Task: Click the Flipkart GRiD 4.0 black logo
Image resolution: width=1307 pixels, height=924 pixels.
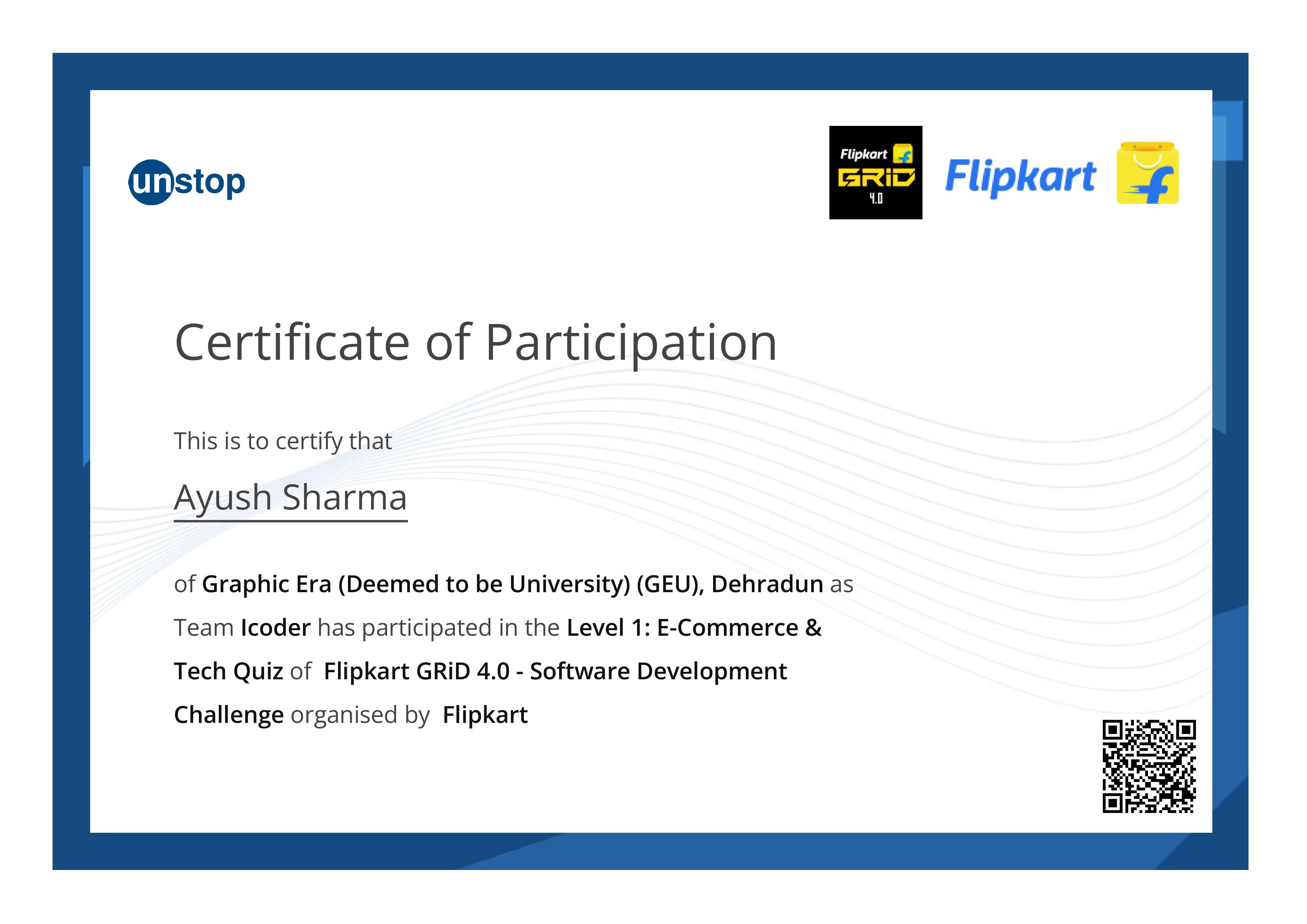Action: [x=876, y=172]
